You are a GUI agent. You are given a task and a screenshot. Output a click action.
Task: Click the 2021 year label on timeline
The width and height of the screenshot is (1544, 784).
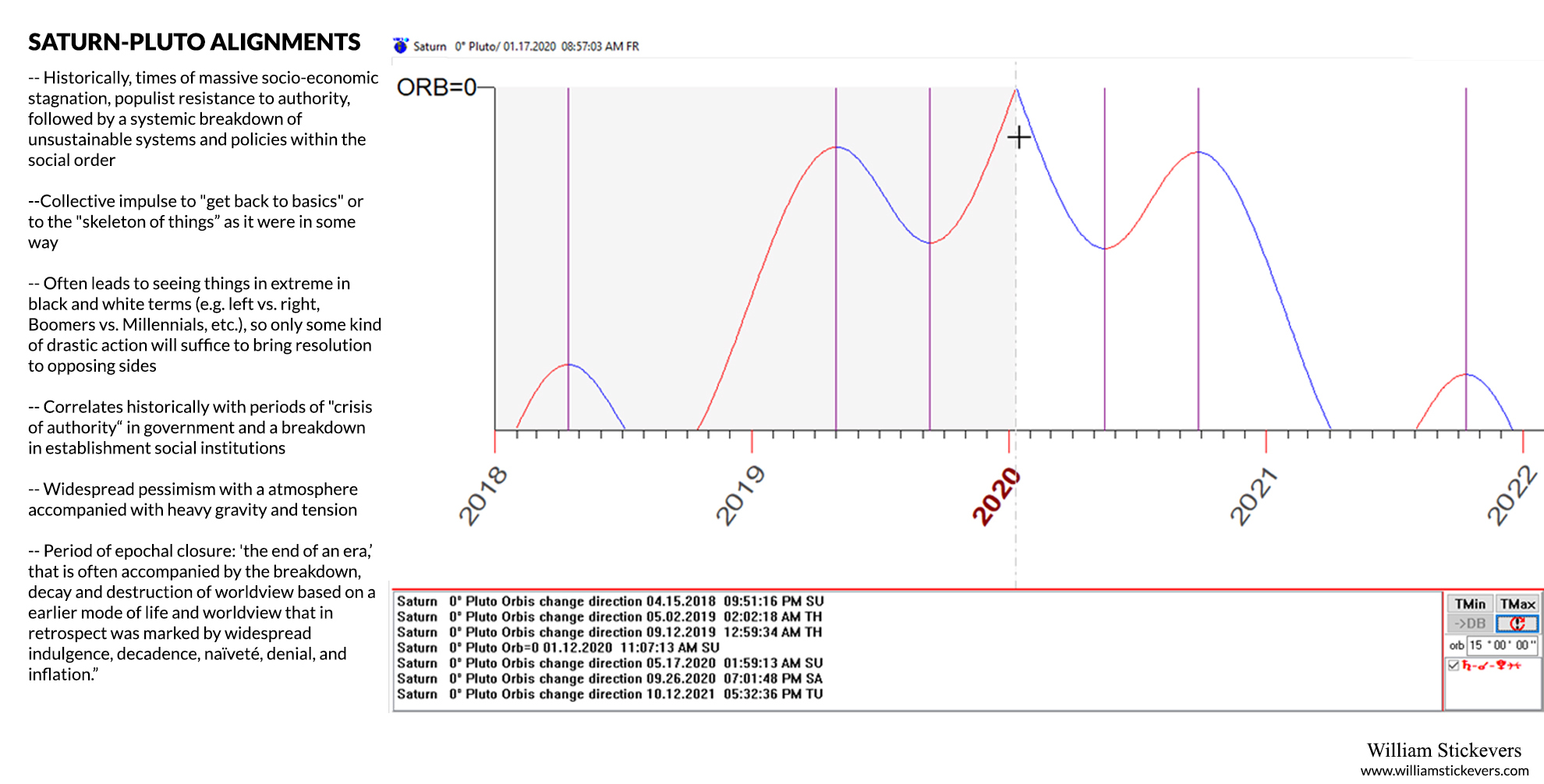pos(1253,496)
